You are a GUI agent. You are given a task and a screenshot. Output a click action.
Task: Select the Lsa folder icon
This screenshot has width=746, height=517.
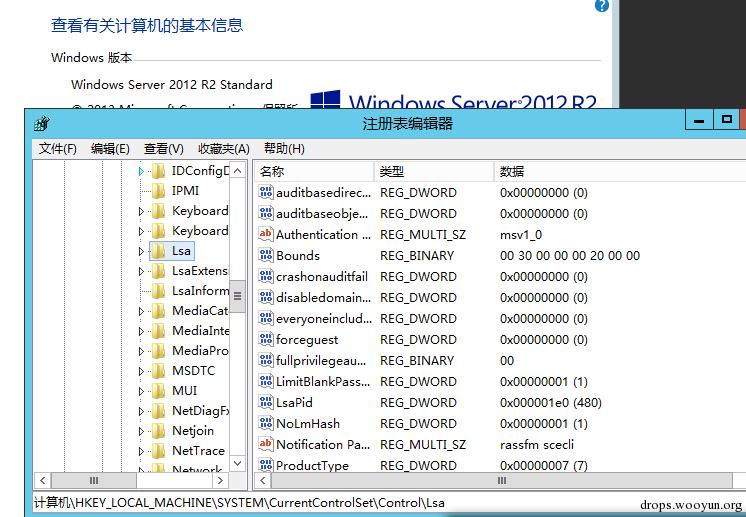(x=158, y=250)
